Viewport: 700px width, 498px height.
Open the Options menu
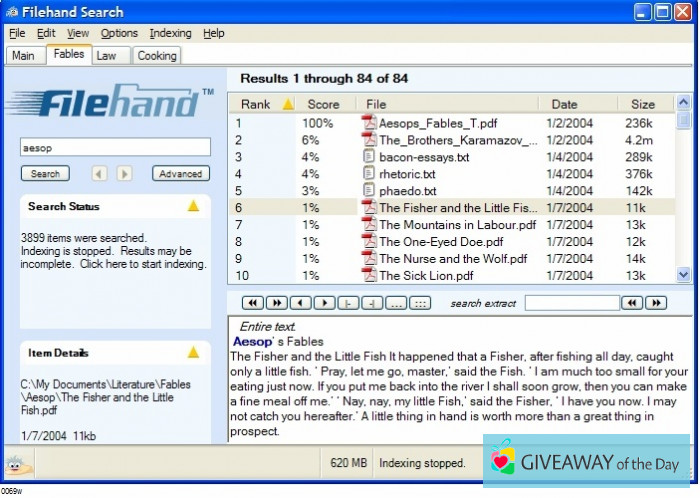tap(119, 33)
